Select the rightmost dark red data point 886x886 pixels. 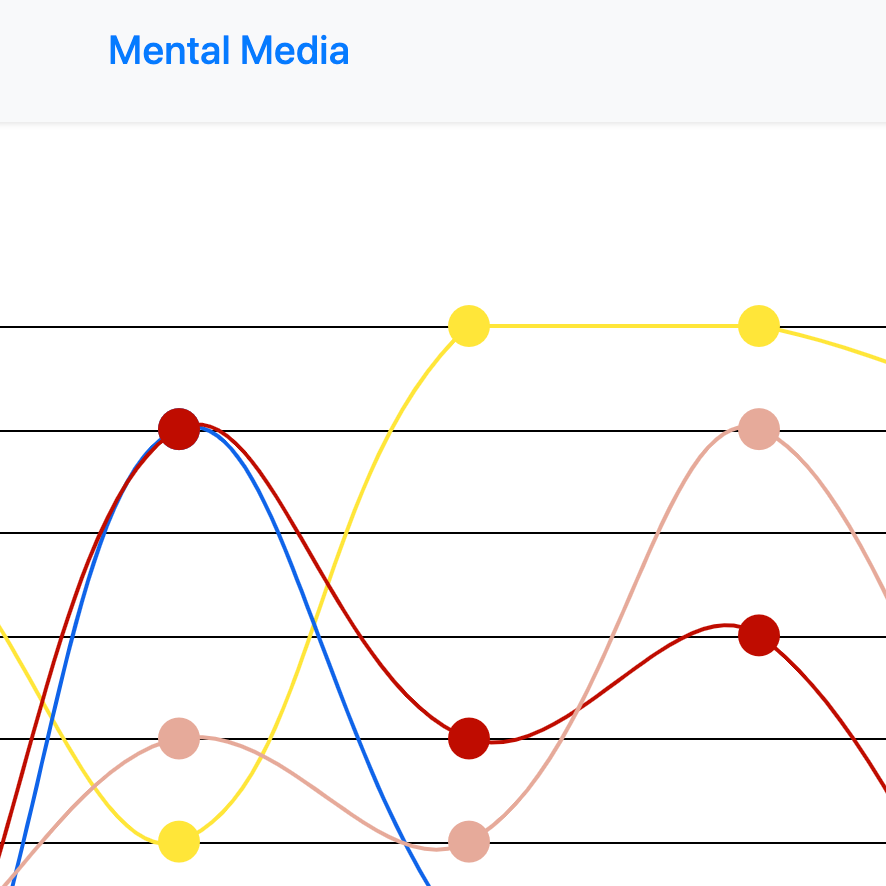pos(759,635)
